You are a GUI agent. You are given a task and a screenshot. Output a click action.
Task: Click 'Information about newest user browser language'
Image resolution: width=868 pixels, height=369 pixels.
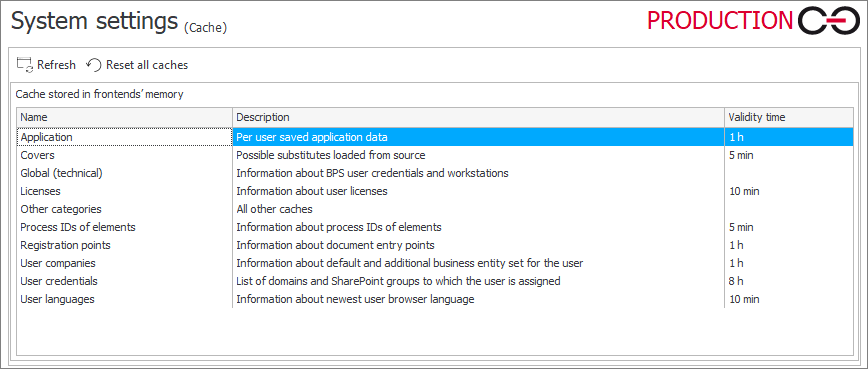click(x=355, y=299)
